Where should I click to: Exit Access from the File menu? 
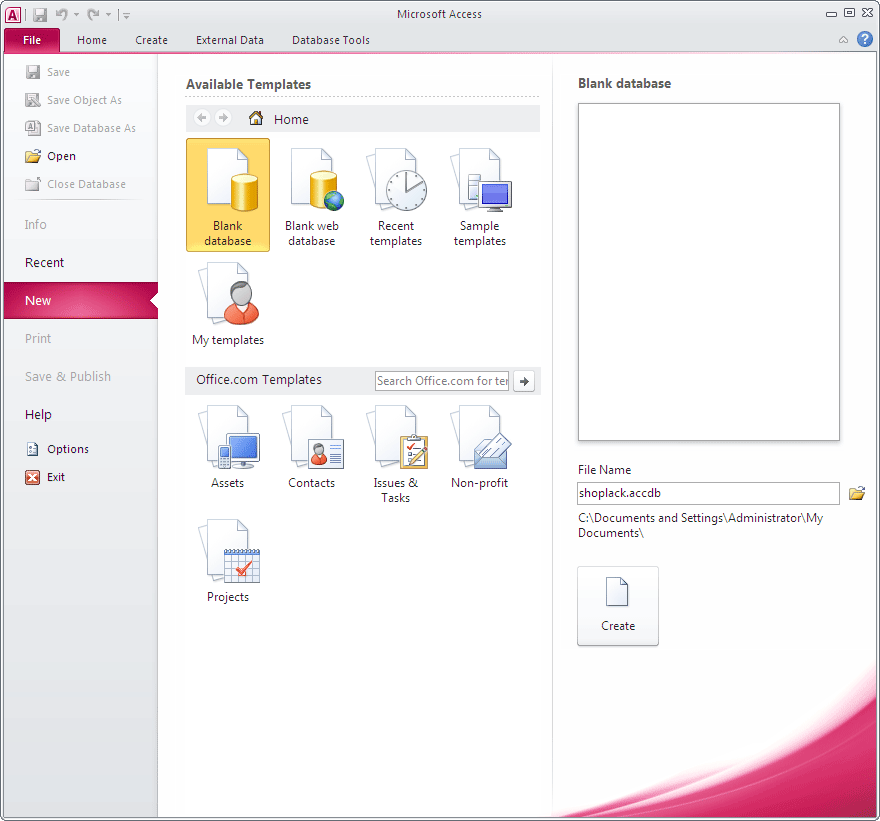click(45, 477)
